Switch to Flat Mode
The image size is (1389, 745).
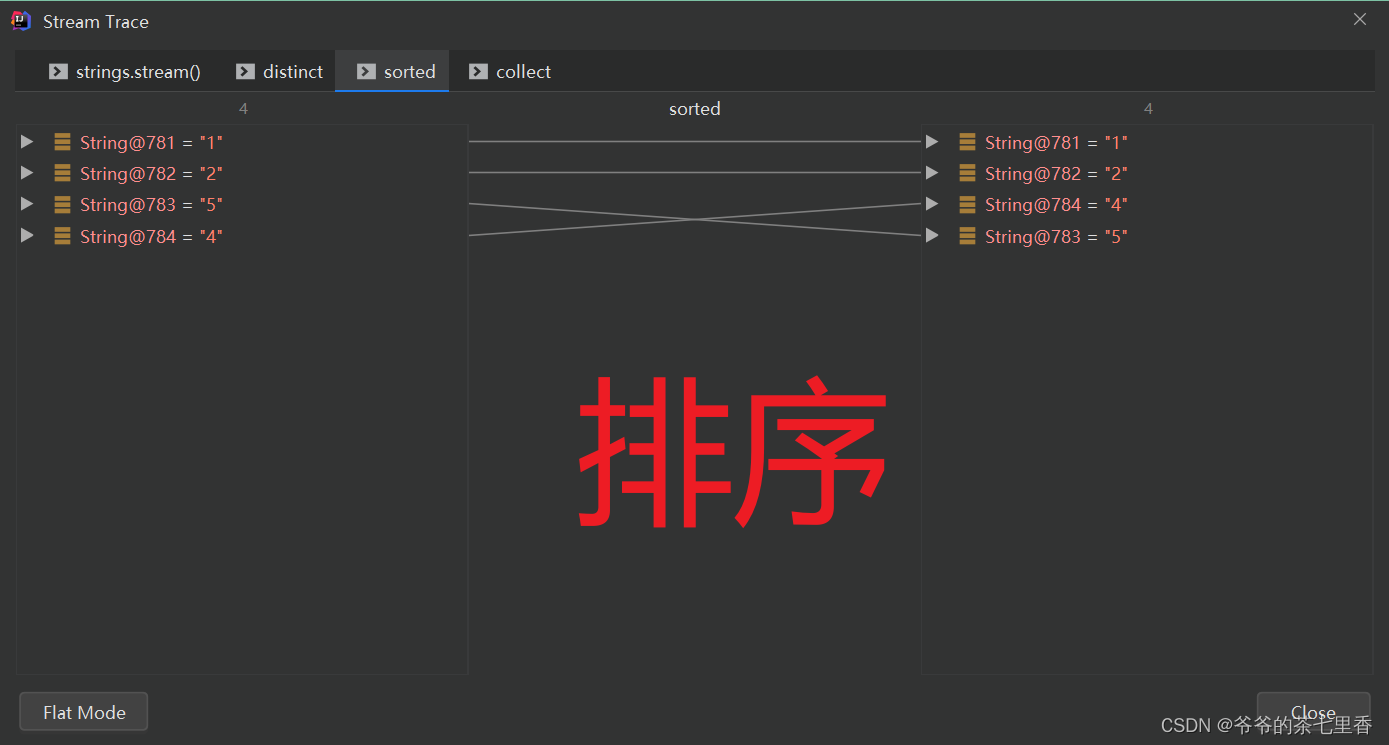pos(84,712)
